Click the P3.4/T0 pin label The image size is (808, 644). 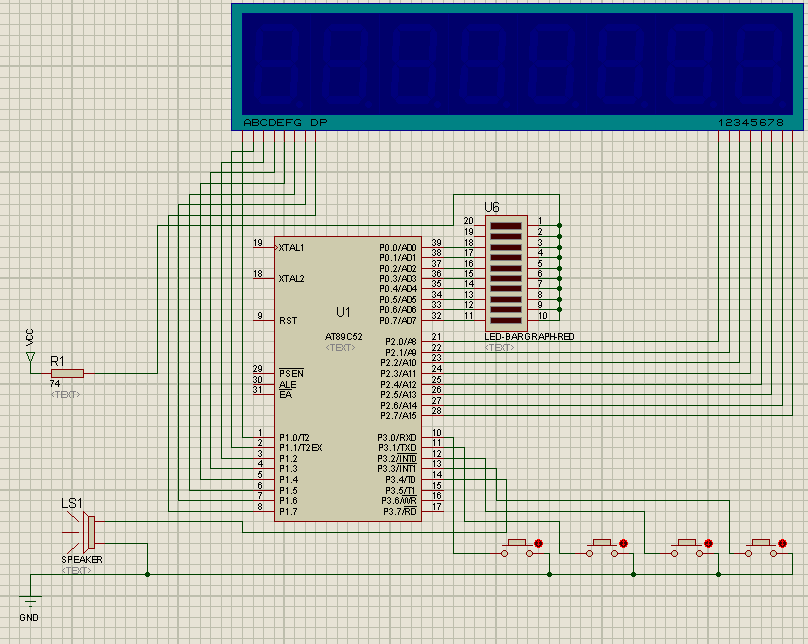click(x=400, y=480)
